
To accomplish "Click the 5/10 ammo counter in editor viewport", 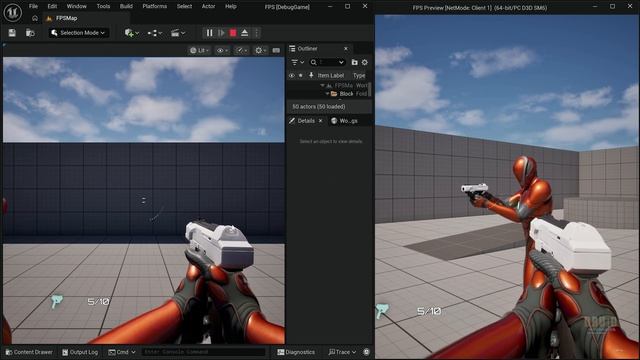I will (98, 302).
